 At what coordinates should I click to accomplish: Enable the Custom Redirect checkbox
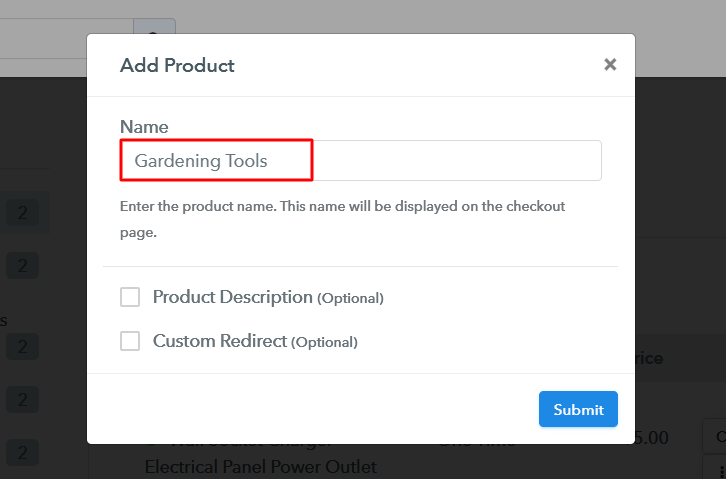point(130,341)
